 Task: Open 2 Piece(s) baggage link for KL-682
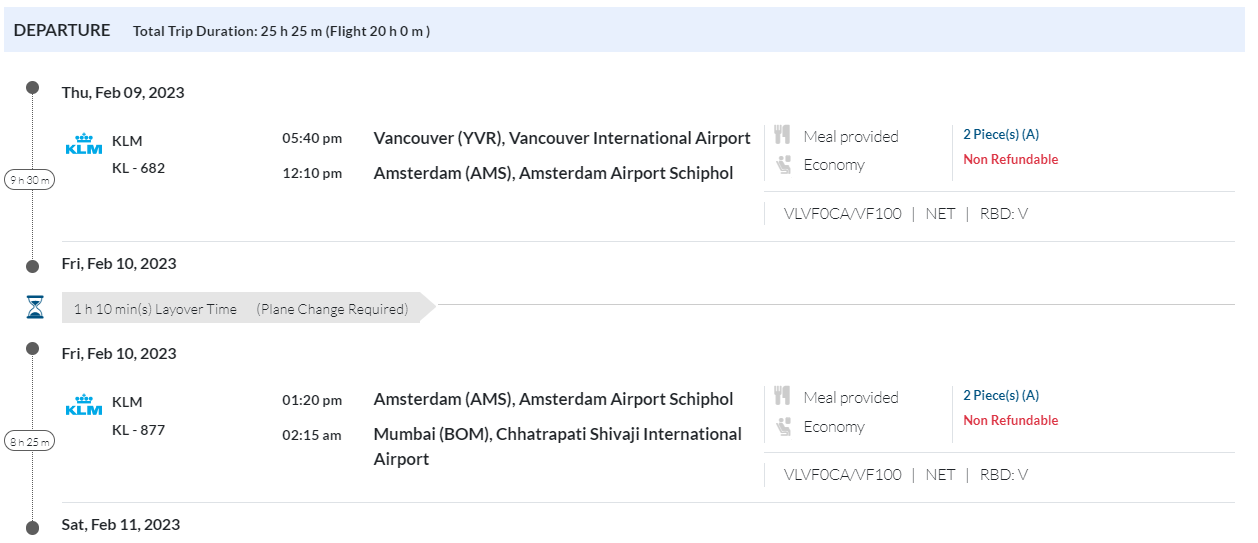coord(1000,134)
